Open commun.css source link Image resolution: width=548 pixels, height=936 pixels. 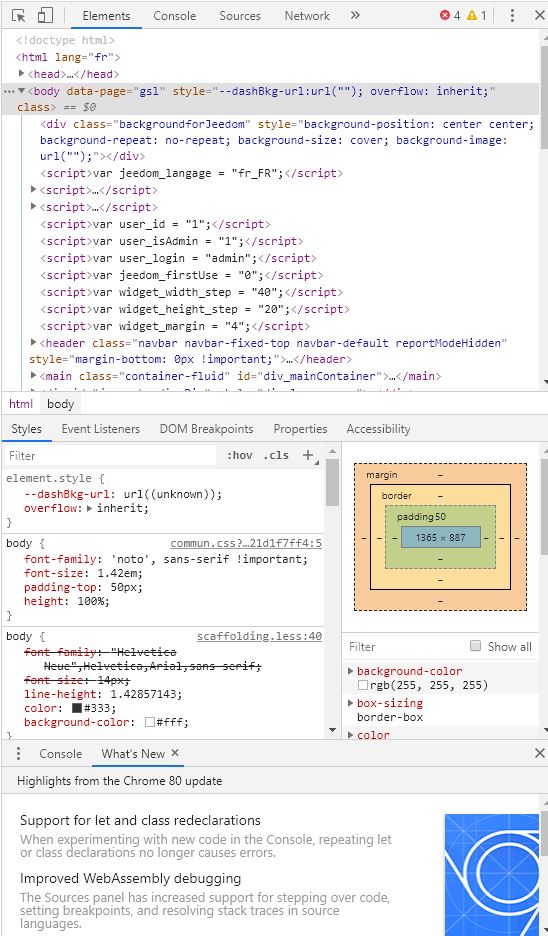[x=246, y=543]
